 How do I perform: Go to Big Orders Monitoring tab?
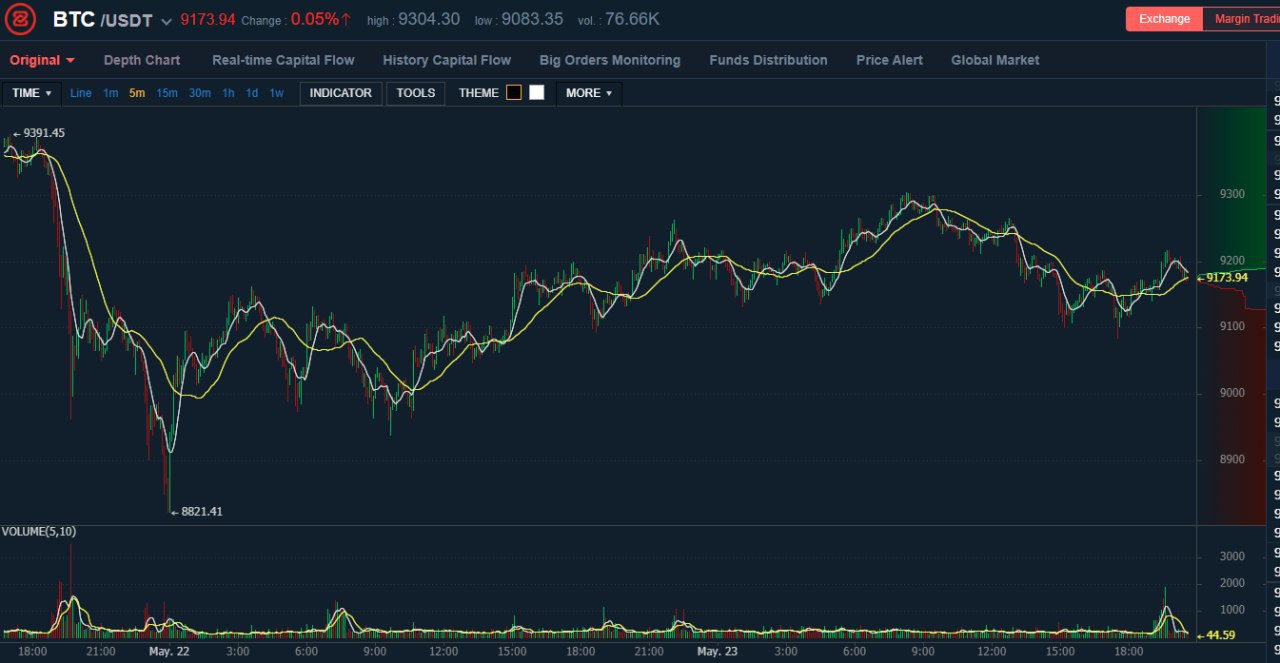tap(610, 60)
